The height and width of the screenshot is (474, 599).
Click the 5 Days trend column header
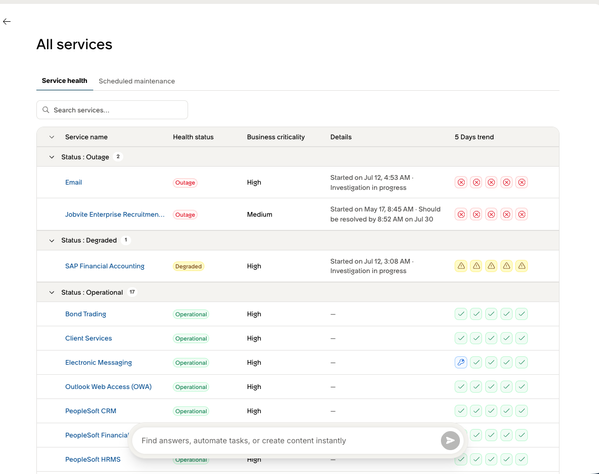(474, 137)
